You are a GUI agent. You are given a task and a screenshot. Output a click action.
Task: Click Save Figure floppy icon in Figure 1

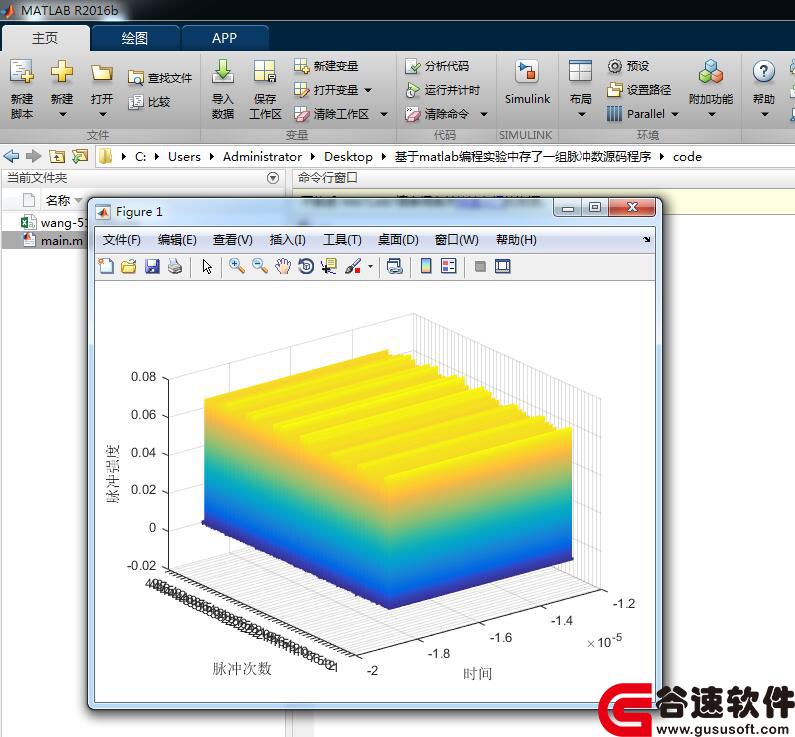click(x=152, y=266)
